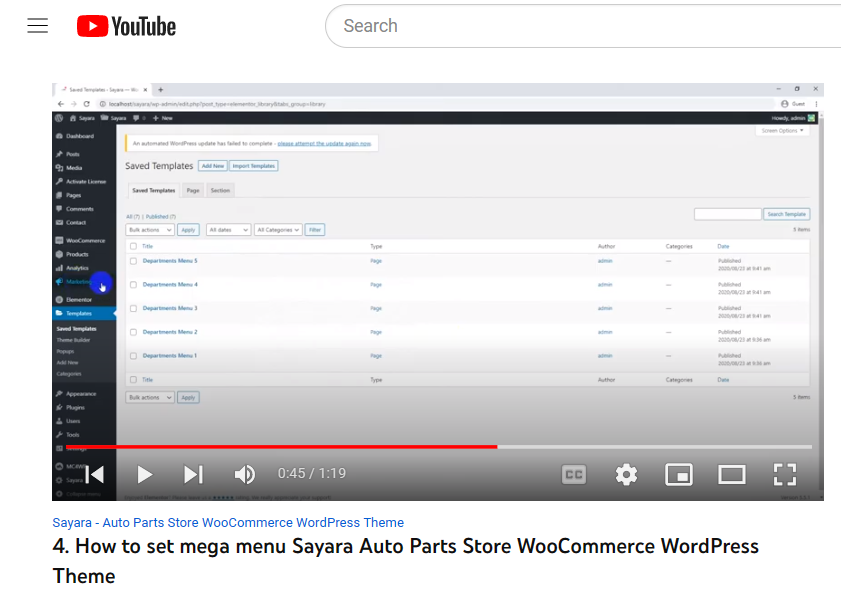Screen dimensions: 841x594
Task: Open the bottom Bulk actions dropdown
Action: tap(150, 398)
